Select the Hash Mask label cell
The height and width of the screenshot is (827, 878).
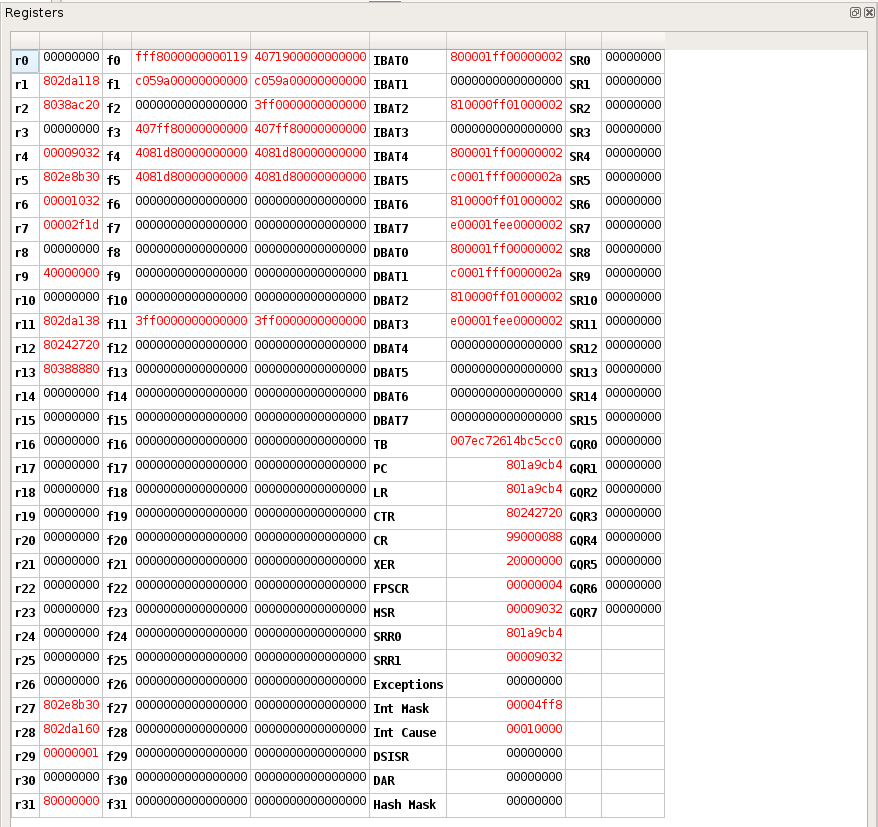click(x=408, y=805)
